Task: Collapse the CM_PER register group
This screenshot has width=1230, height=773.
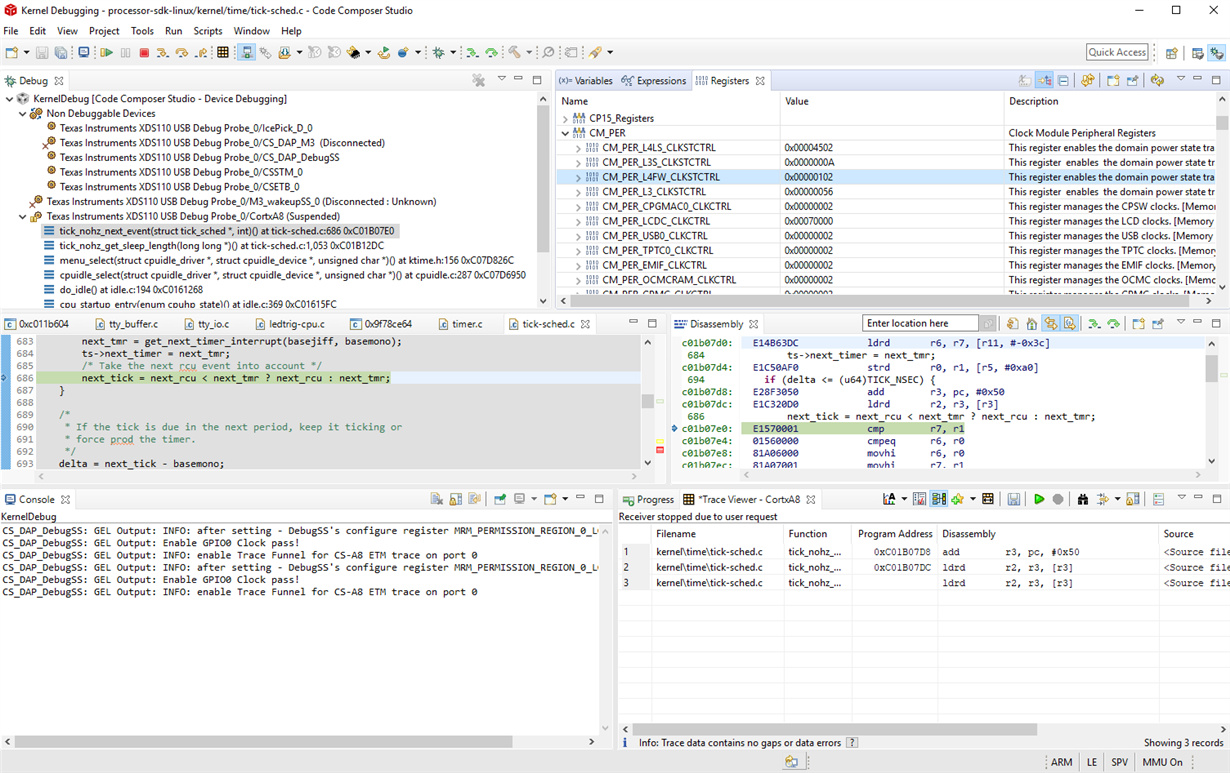Action: 566,133
